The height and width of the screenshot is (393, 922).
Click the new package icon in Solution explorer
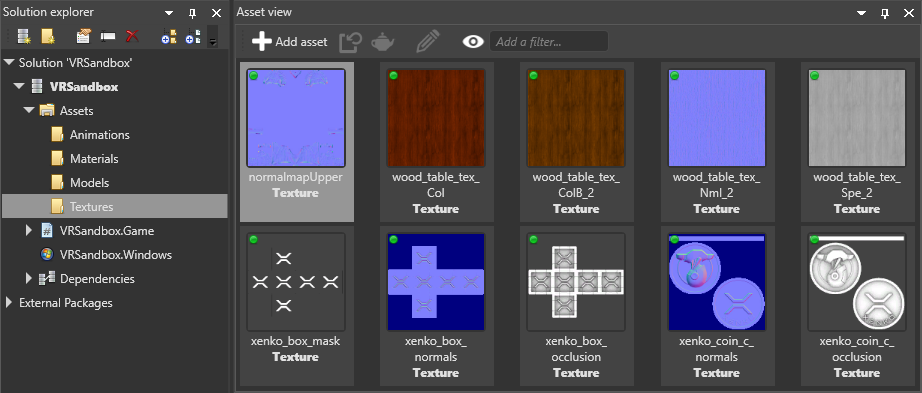tap(24, 36)
